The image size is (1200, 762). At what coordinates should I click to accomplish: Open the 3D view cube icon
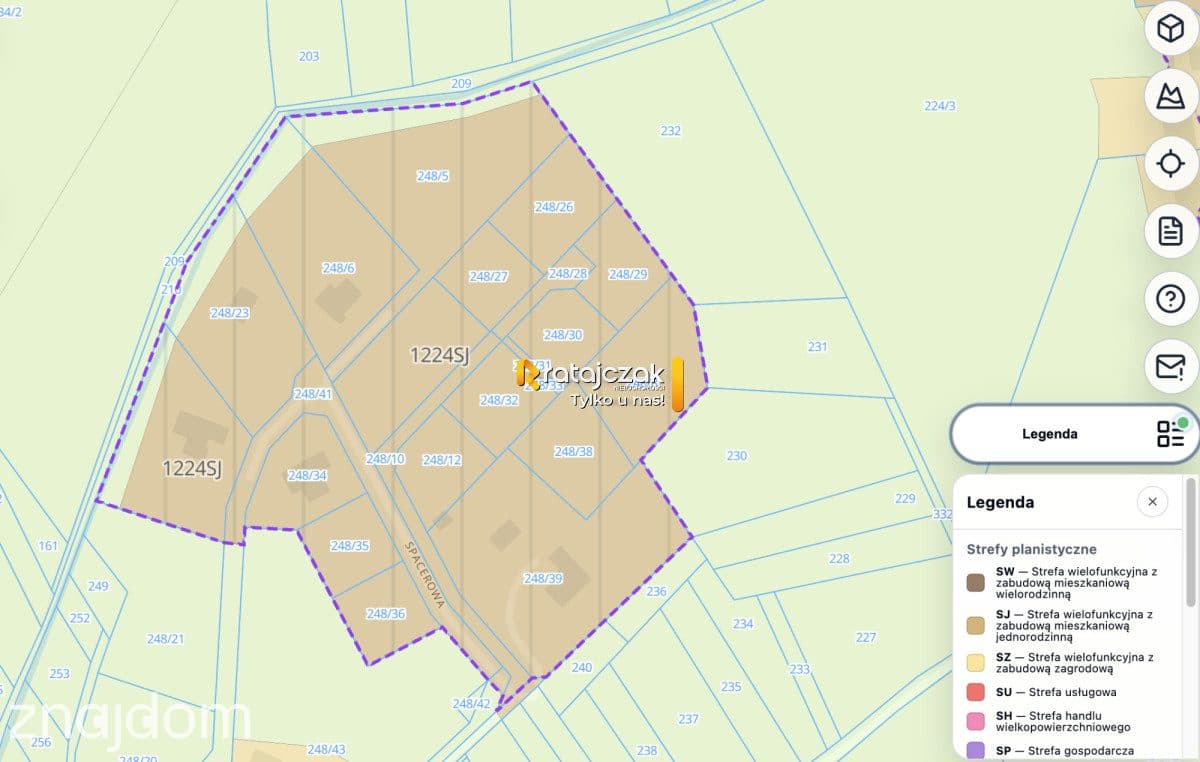point(1170,30)
